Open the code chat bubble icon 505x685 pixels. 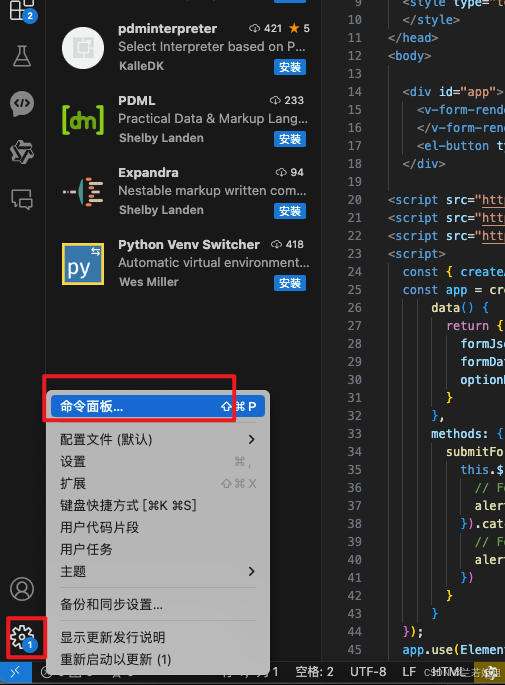click(22, 104)
